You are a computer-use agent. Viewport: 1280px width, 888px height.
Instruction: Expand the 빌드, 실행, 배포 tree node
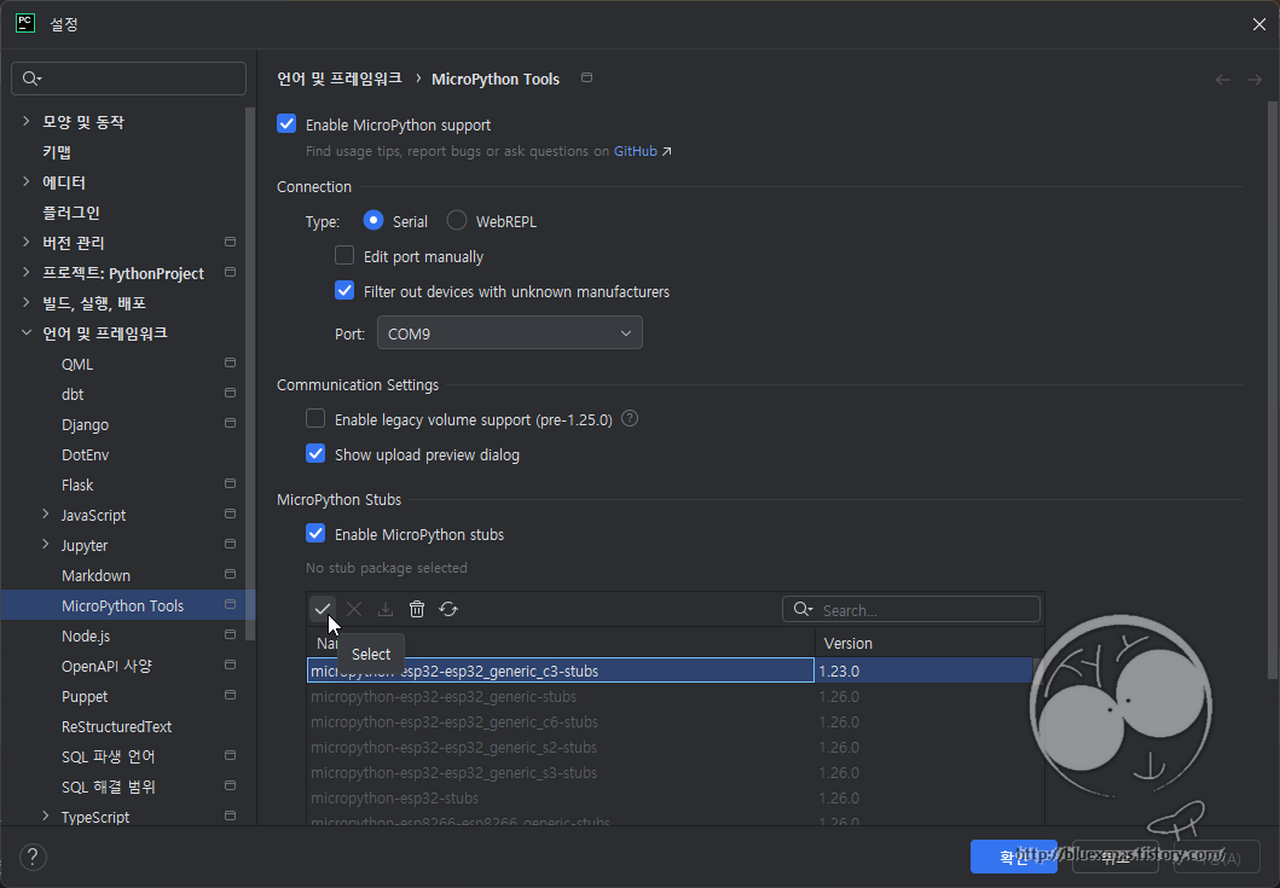click(27, 303)
